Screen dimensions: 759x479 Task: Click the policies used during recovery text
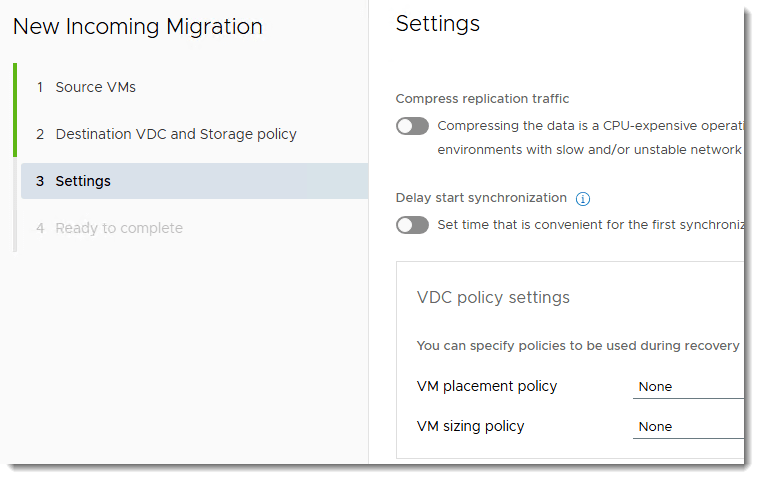(x=577, y=346)
